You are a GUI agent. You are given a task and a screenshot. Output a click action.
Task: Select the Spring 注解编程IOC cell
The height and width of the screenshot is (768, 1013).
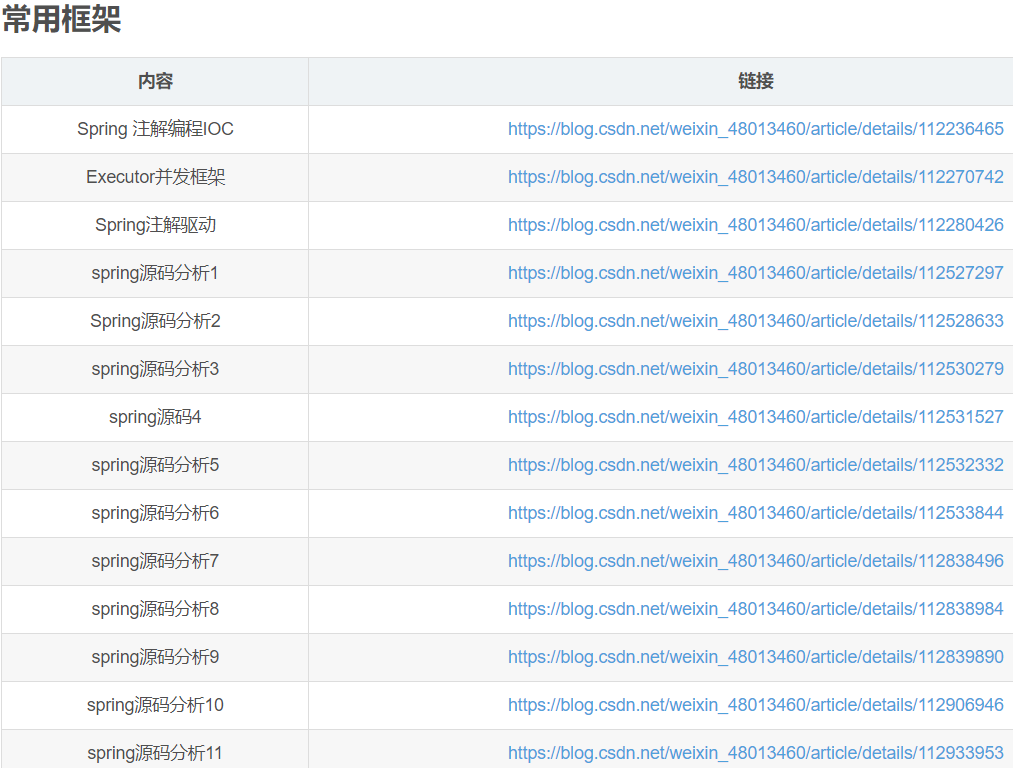(155, 129)
